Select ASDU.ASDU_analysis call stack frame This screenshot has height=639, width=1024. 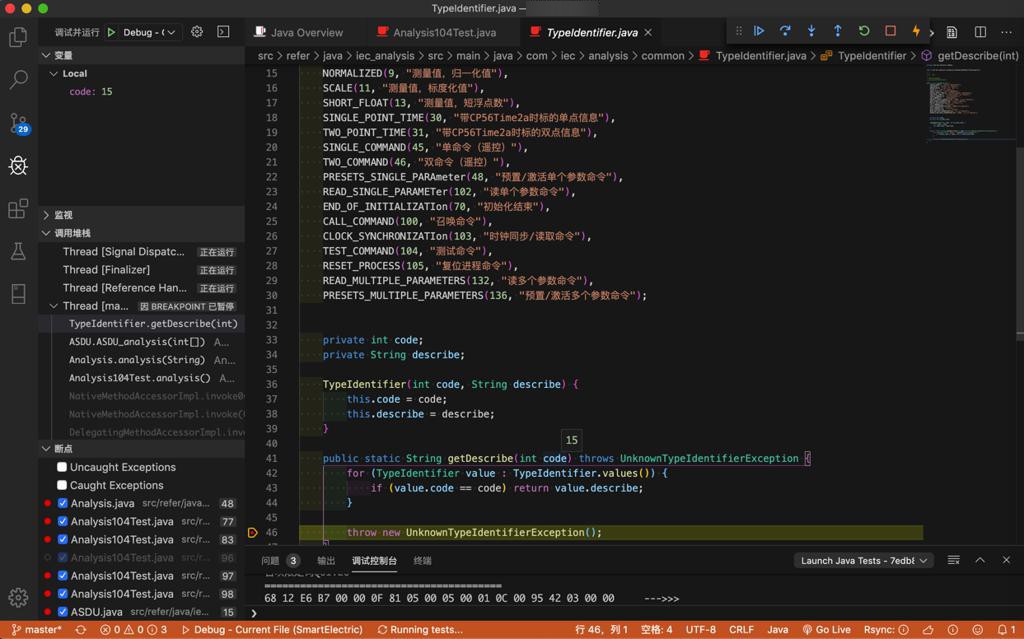136,342
